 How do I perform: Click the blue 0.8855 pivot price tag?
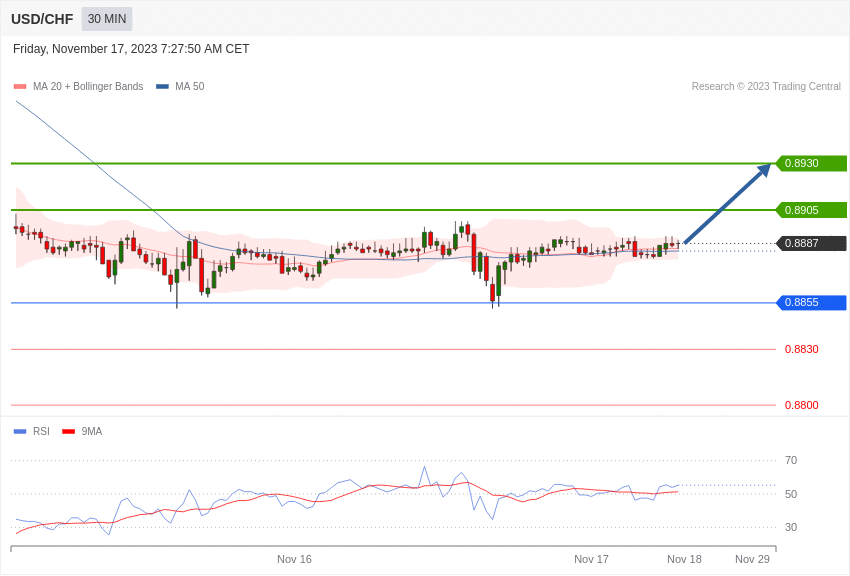point(812,302)
